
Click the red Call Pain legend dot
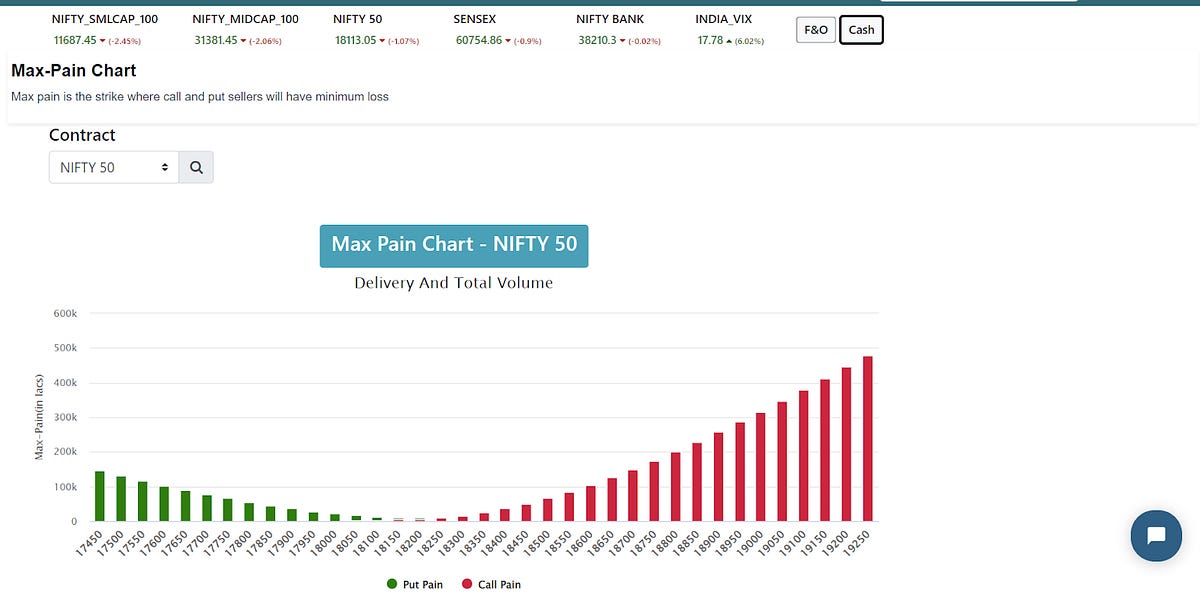click(x=465, y=584)
